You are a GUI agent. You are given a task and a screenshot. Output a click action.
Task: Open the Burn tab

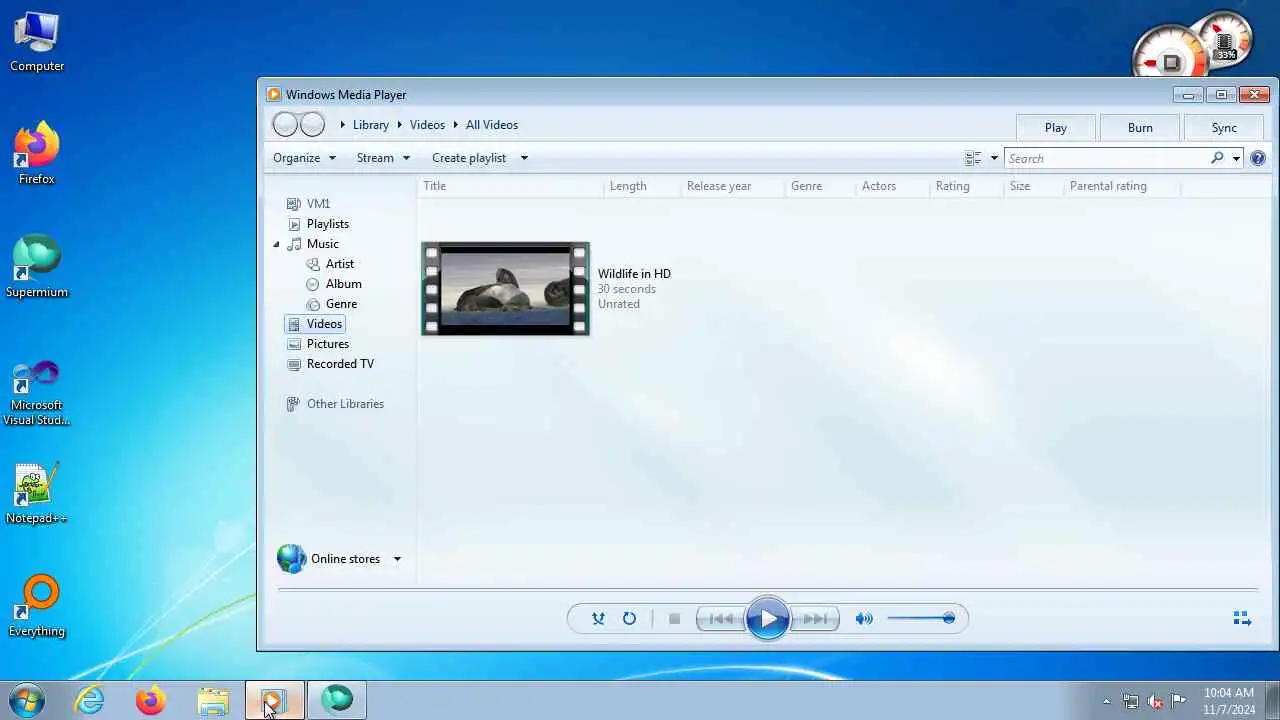pos(1140,127)
